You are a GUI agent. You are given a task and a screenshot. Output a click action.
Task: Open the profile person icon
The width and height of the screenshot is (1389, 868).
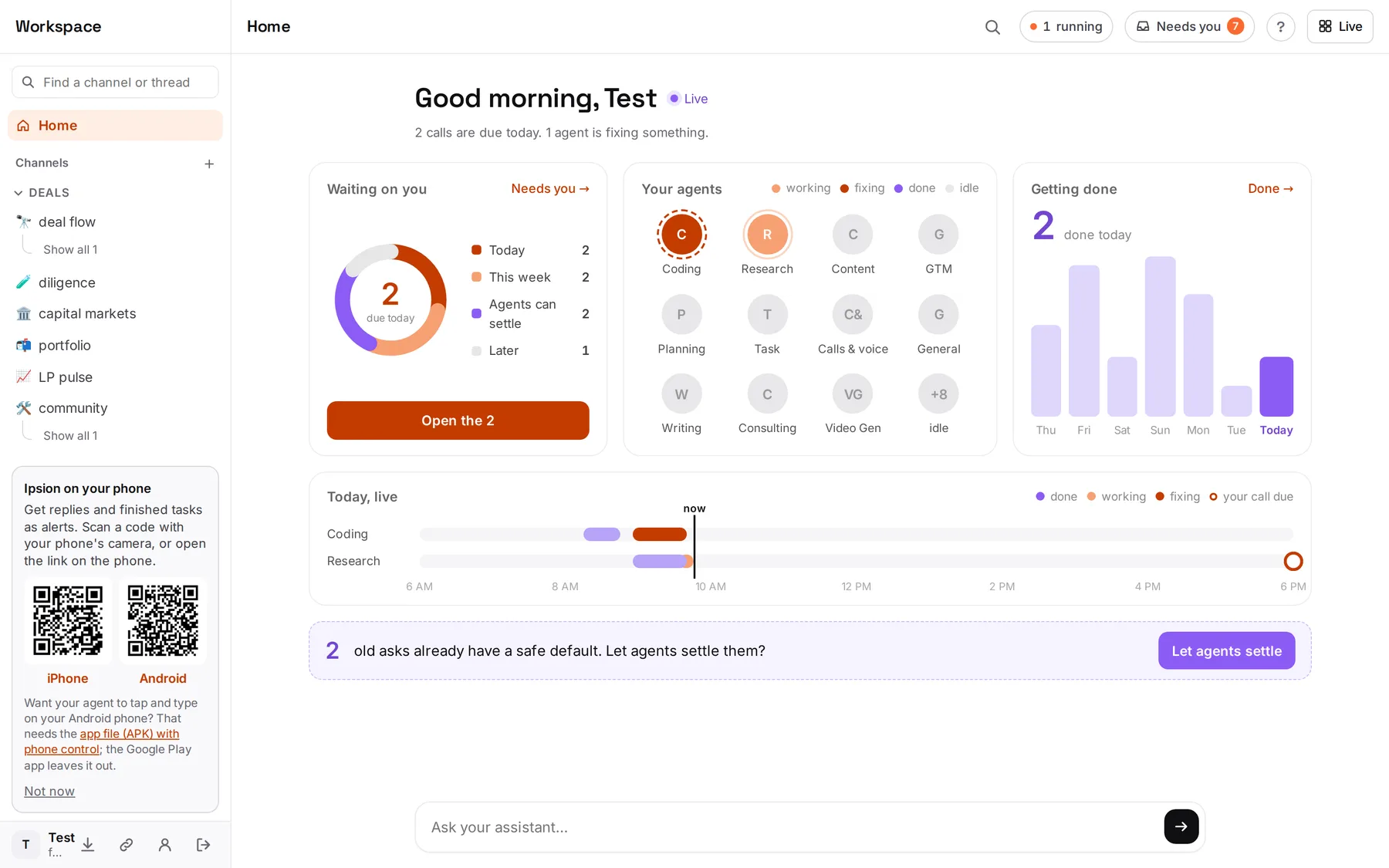pos(164,845)
